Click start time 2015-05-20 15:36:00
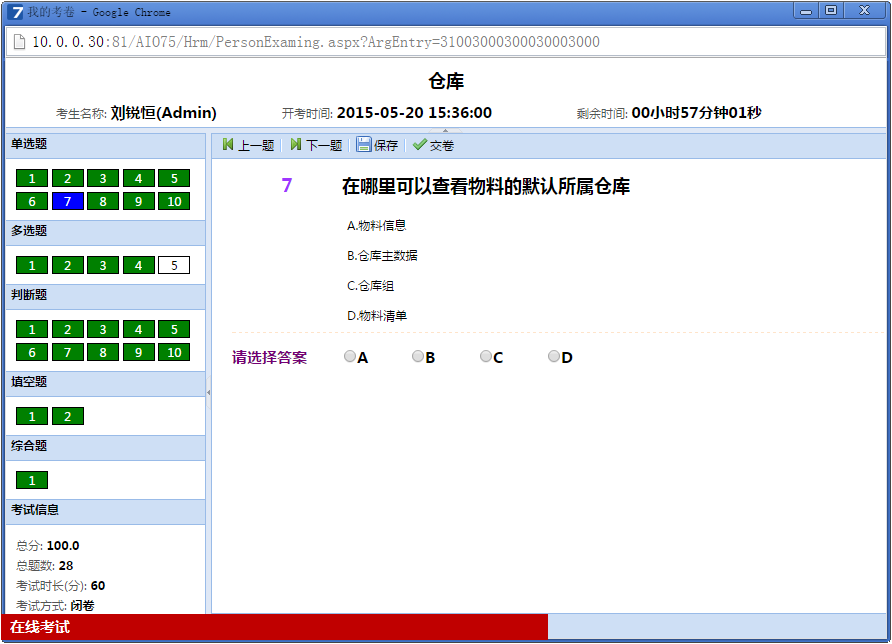This screenshot has height=644, width=892. (x=414, y=113)
